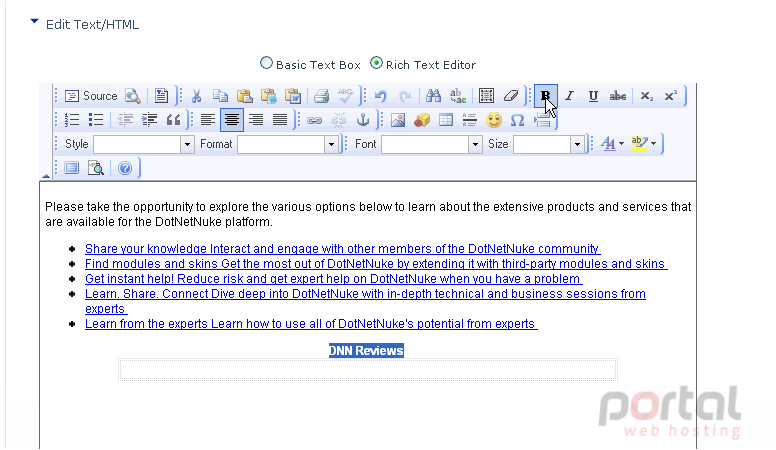This screenshot has width=776, height=450.
Task: Open the Learn from the experts link
Action: pyautogui.click(x=311, y=324)
